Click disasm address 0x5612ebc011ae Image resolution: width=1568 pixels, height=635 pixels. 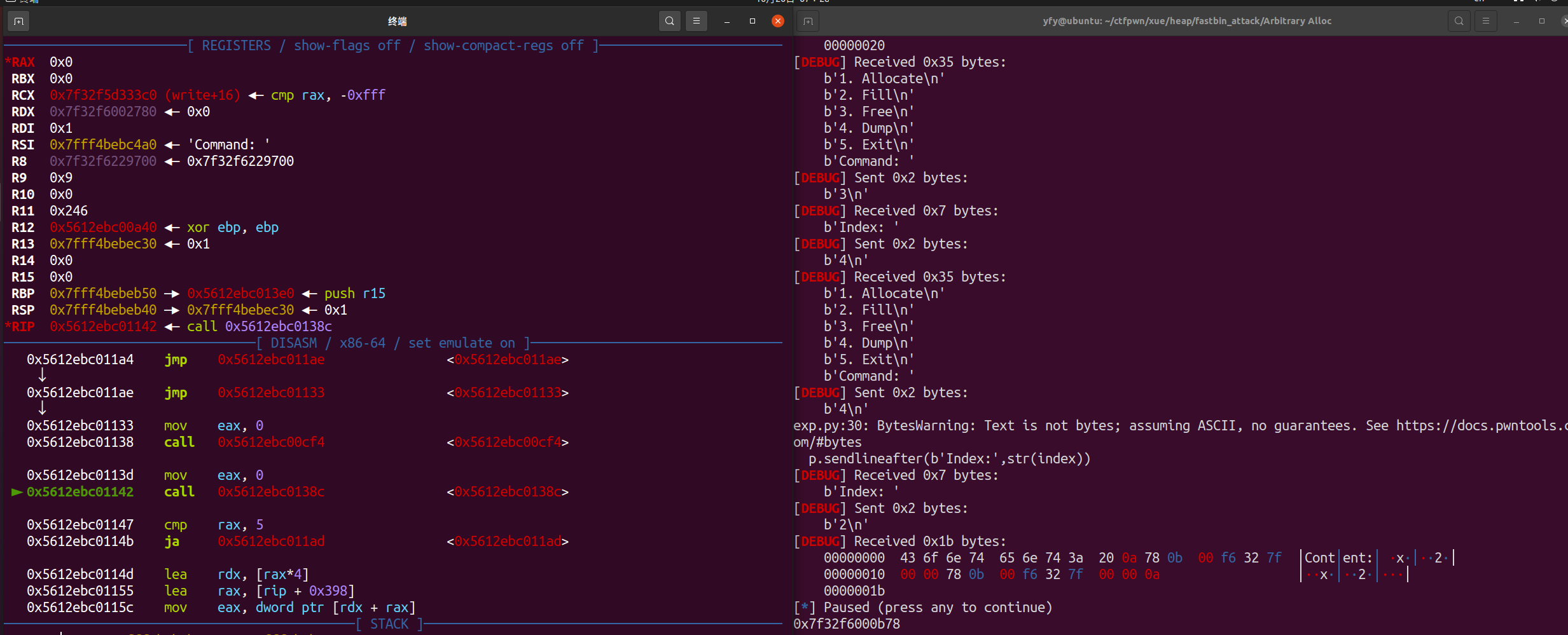click(x=80, y=393)
